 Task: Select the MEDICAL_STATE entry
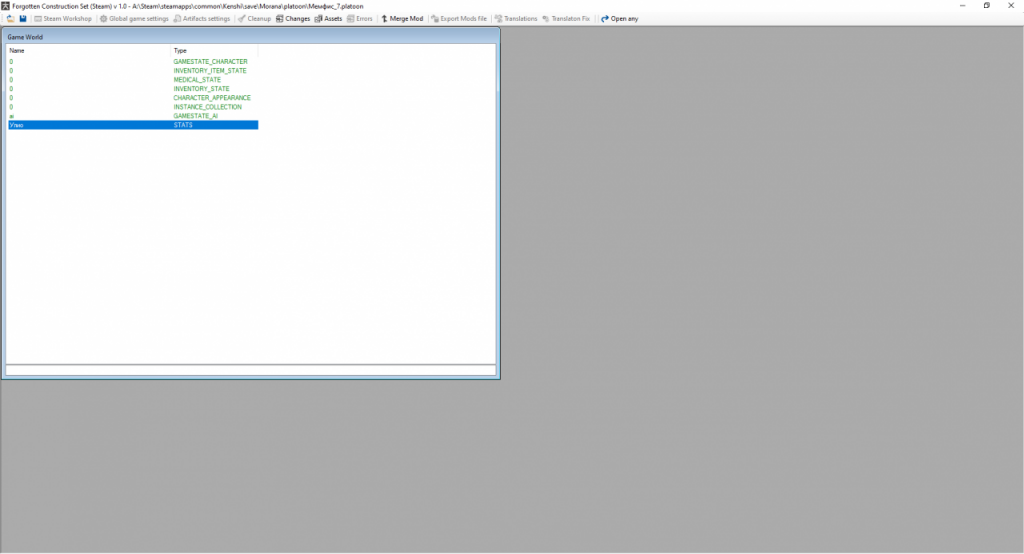coord(197,80)
